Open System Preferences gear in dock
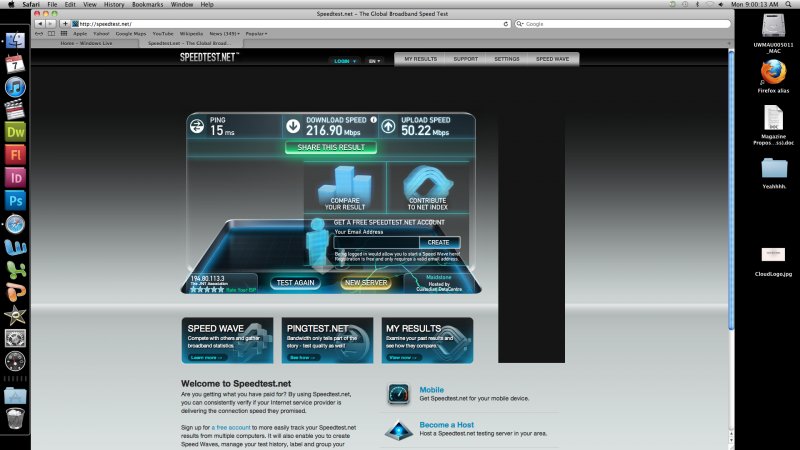The width and height of the screenshot is (800, 450). pos(15,338)
